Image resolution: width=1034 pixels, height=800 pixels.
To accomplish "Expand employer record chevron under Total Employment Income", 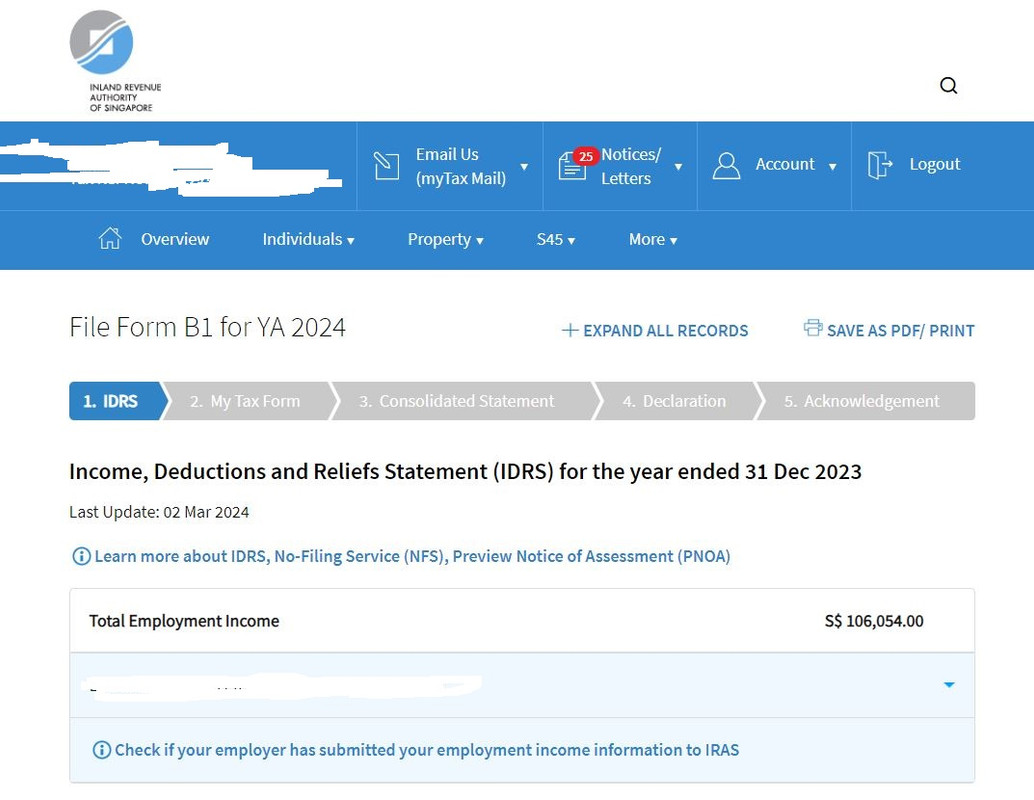I will point(949,685).
